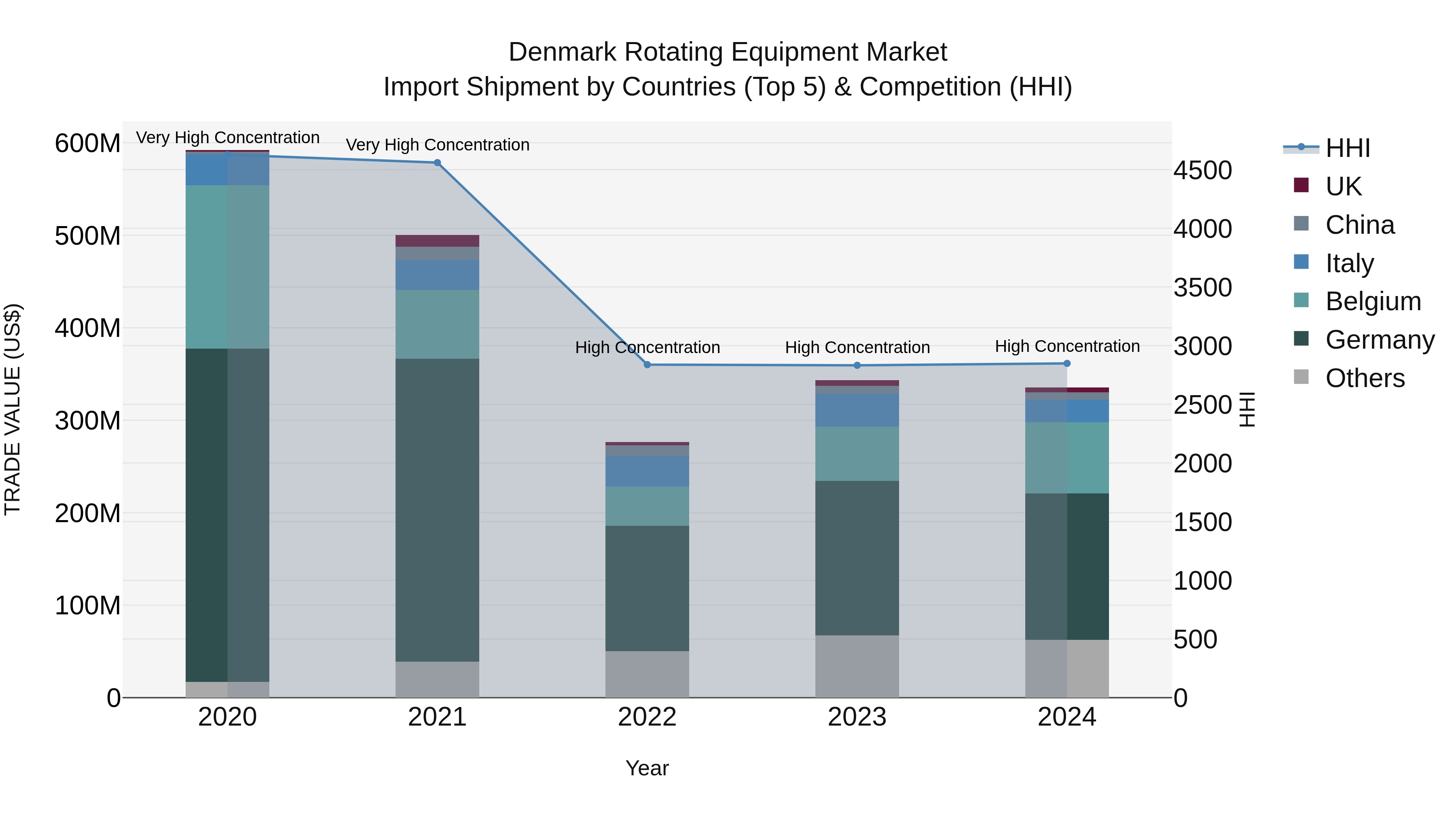Viewport: 1456px width, 819px height.
Task: Toggle the China legend entry
Action: click(1344, 224)
